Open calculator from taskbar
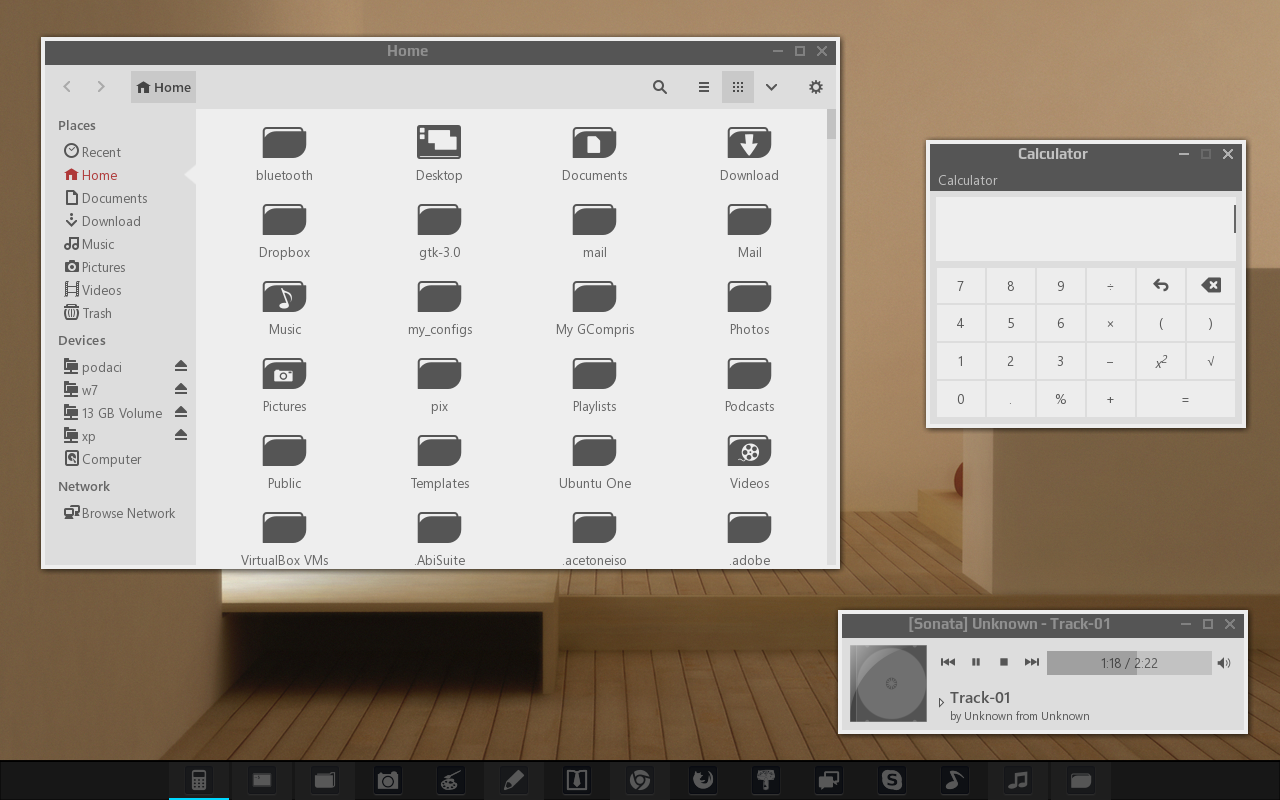Screen dimensions: 1280x800 click(199, 780)
